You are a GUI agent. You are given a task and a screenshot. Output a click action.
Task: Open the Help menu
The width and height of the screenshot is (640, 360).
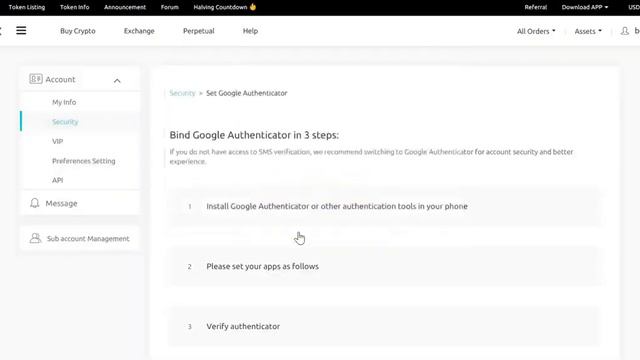[x=250, y=31]
